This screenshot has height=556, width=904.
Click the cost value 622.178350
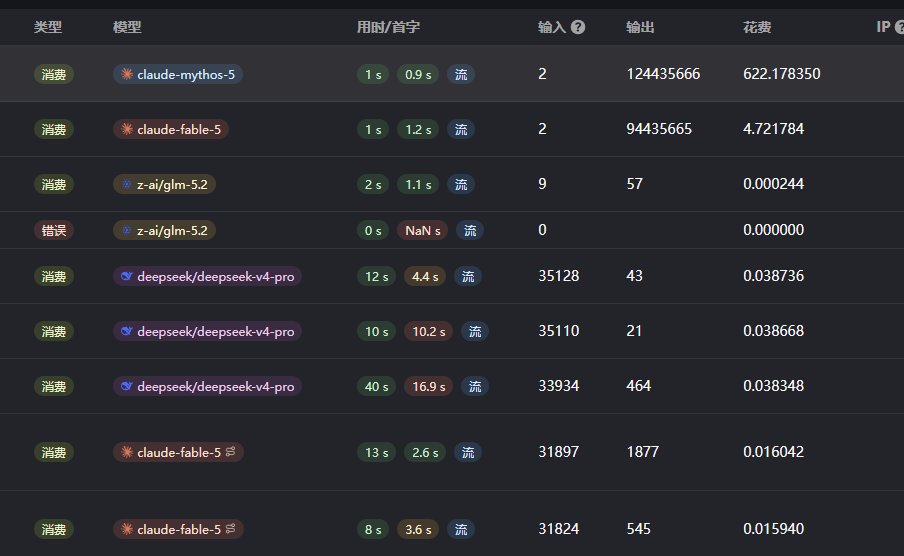(x=782, y=74)
